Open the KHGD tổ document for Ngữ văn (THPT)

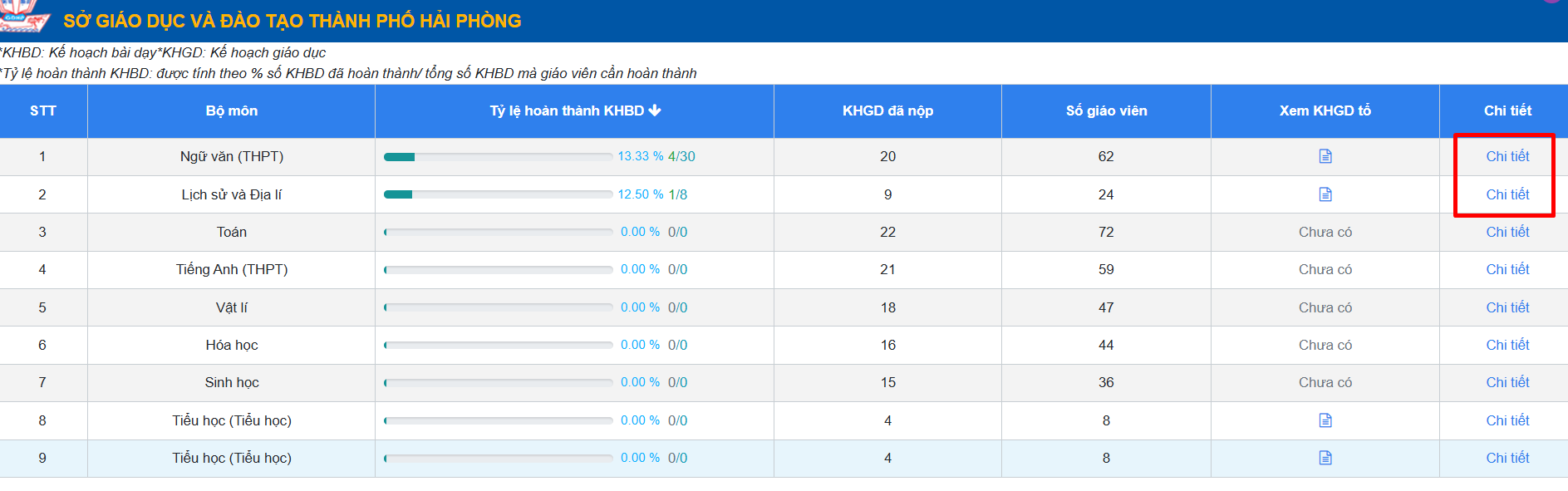click(1325, 156)
